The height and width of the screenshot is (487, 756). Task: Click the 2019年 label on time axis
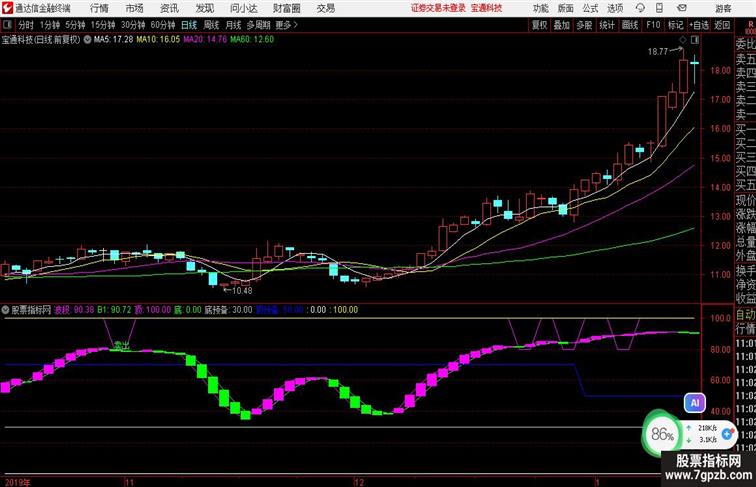[17, 482]
